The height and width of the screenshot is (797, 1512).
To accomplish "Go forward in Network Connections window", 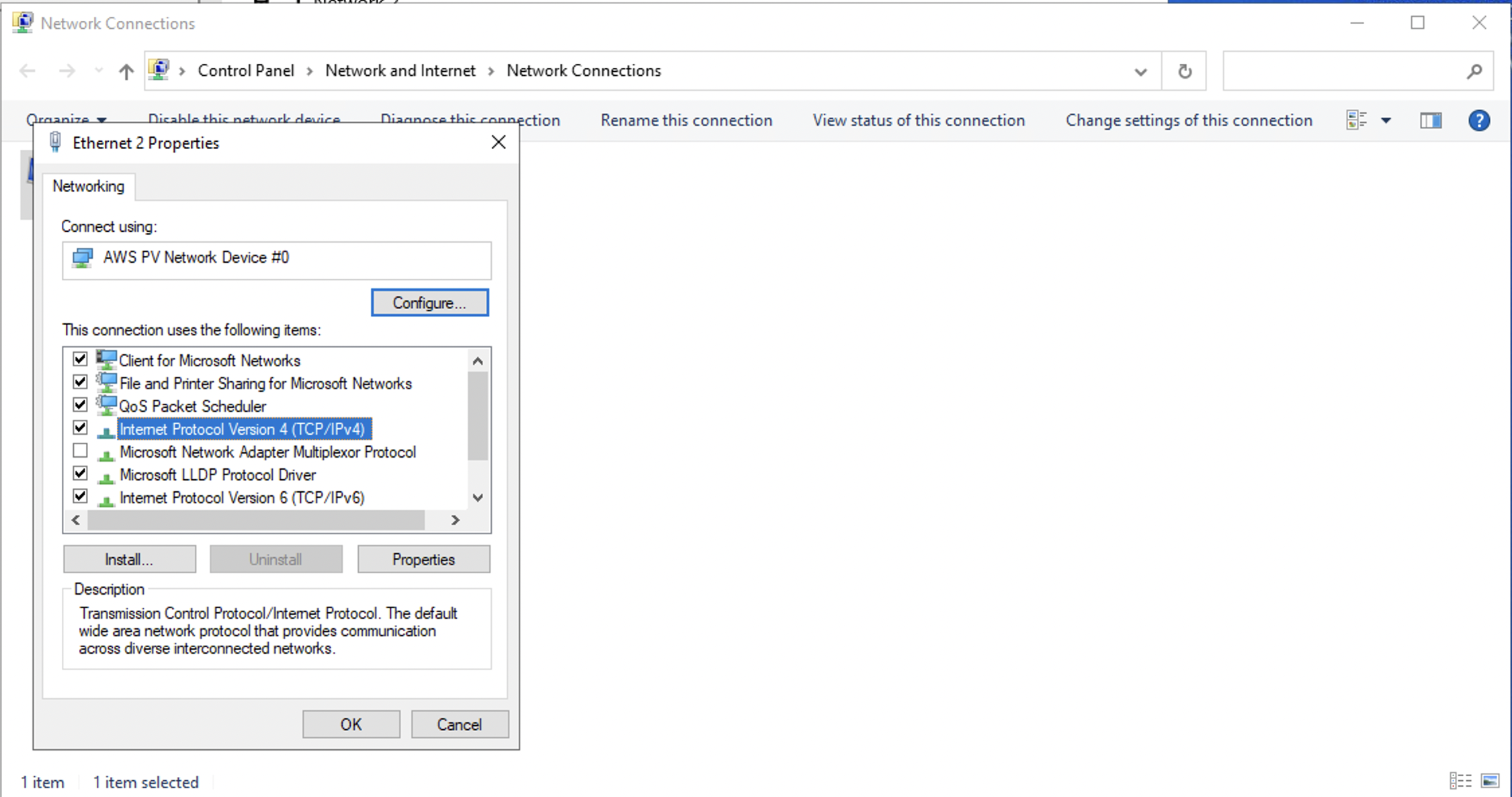I will 67,71.
